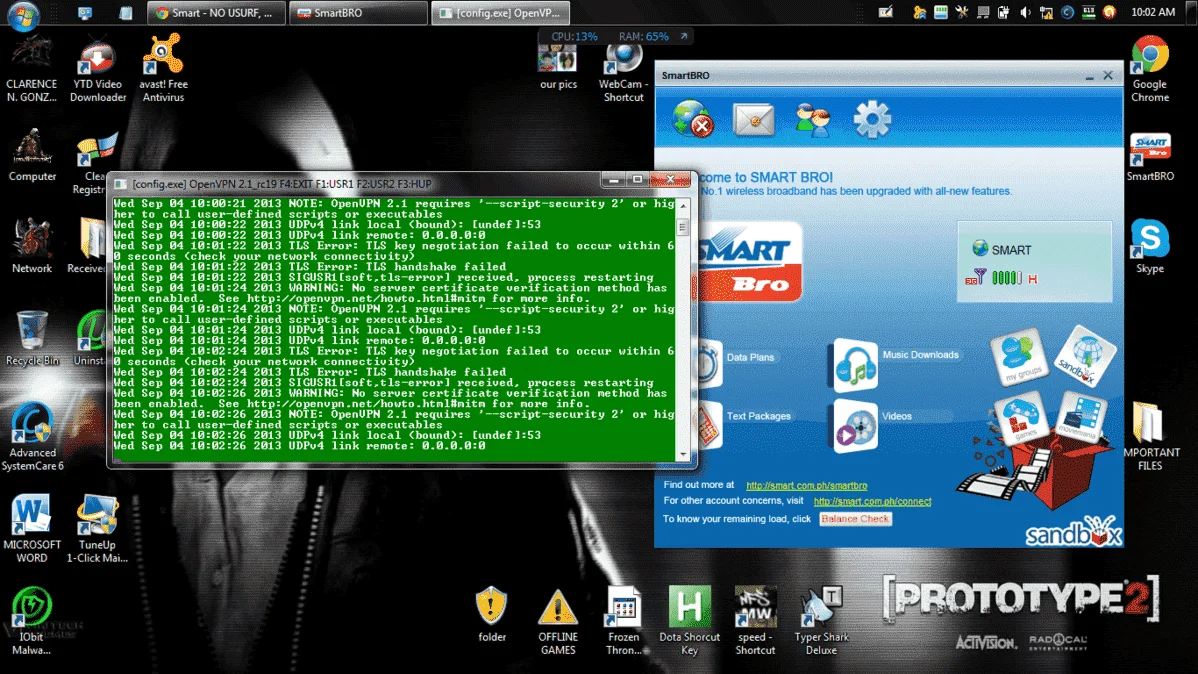Screen dimensions: 1198x674
Task: Switch to the Smart - NO USURF taskbar tab
Action: click(215, 13)
